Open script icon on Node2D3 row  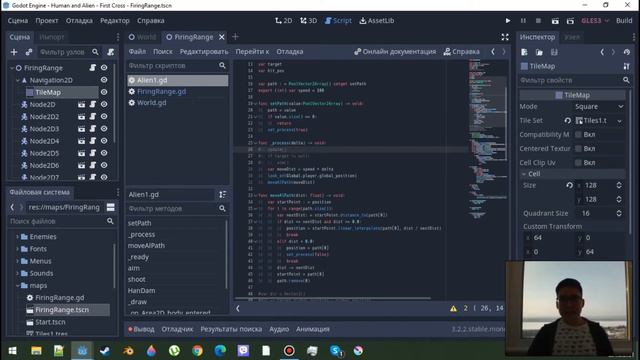pos(93,129)
